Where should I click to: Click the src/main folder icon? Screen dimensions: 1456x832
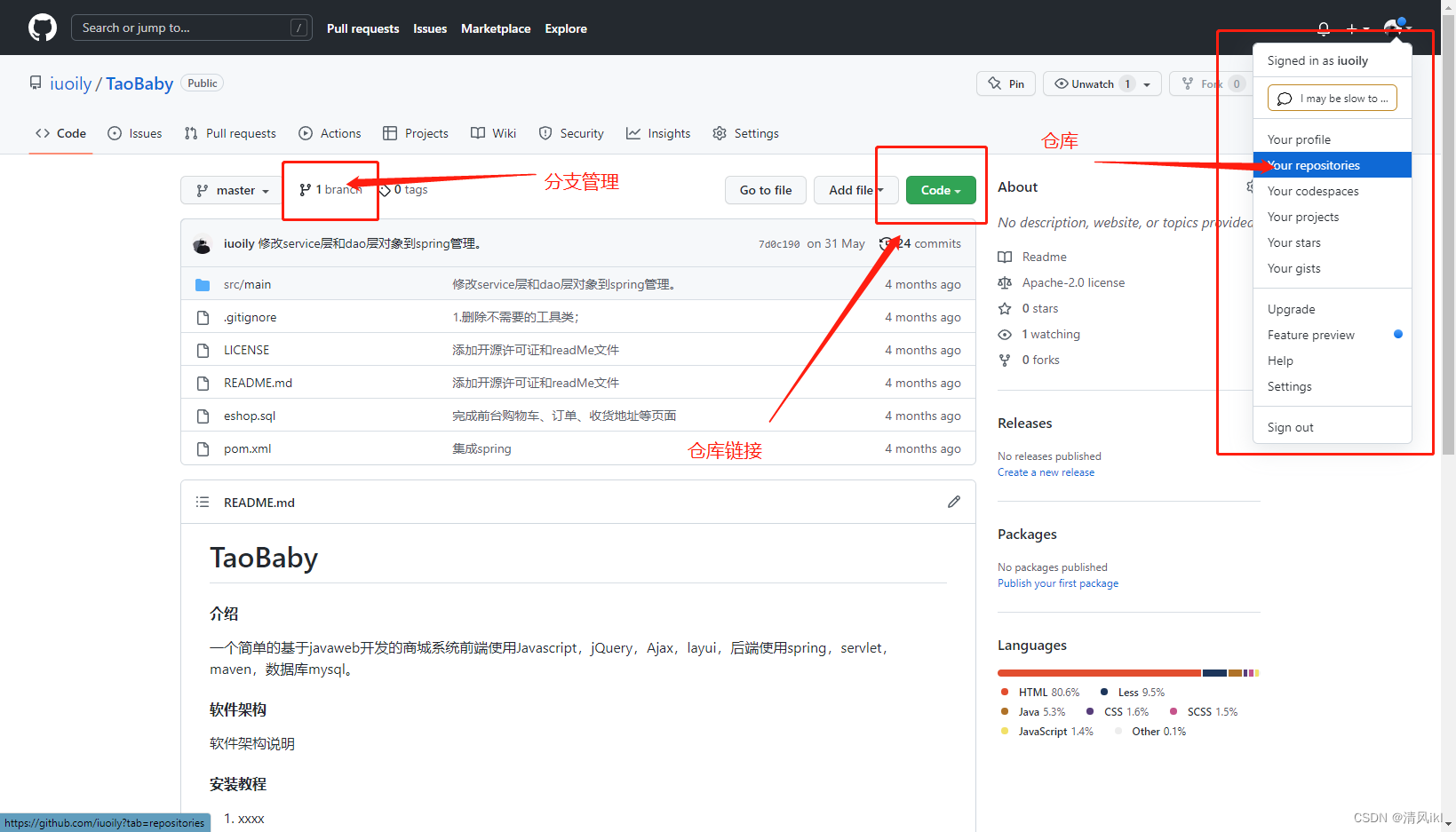[203, 284]
